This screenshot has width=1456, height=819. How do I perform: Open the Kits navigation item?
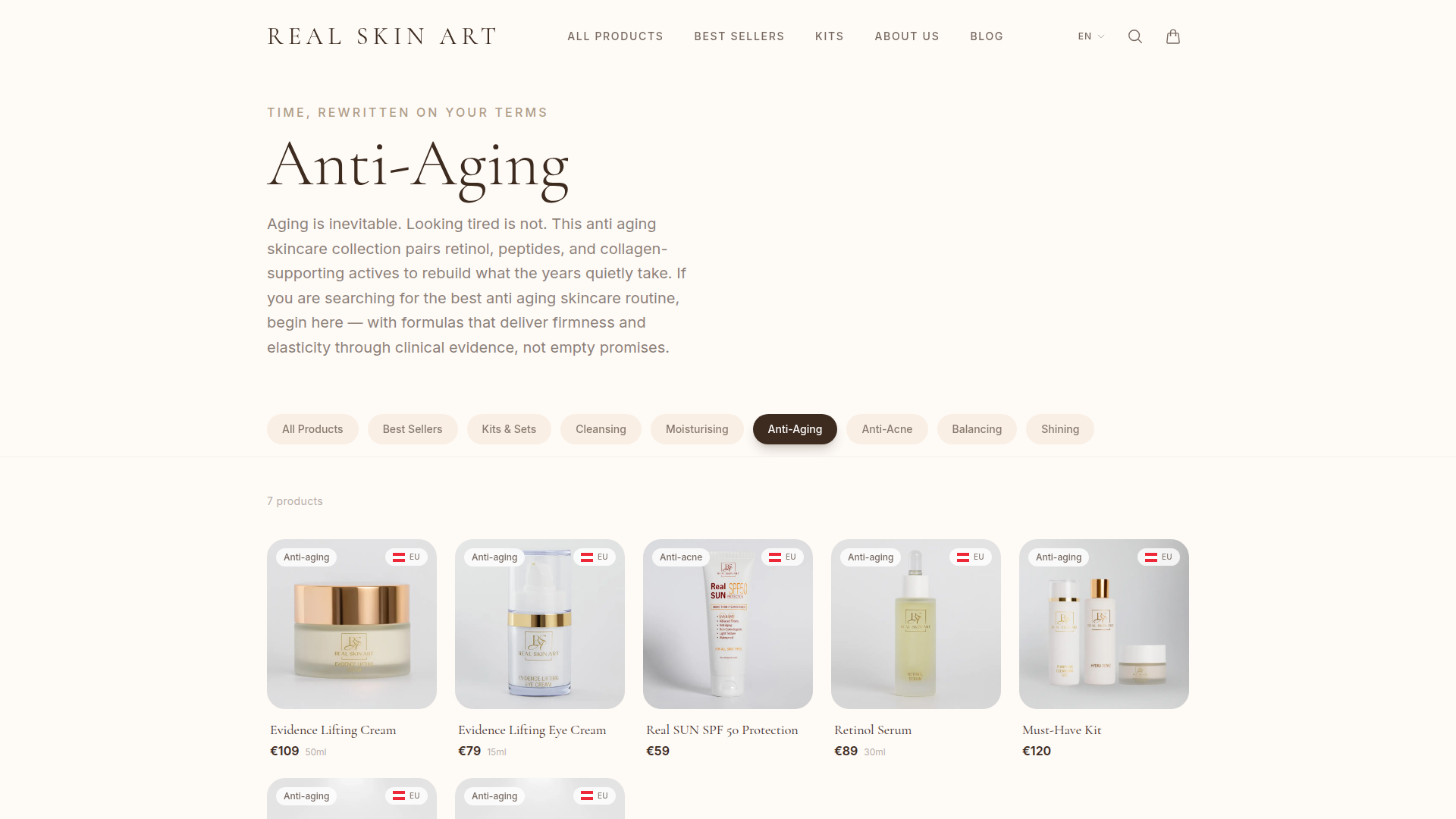coord(830,36)
